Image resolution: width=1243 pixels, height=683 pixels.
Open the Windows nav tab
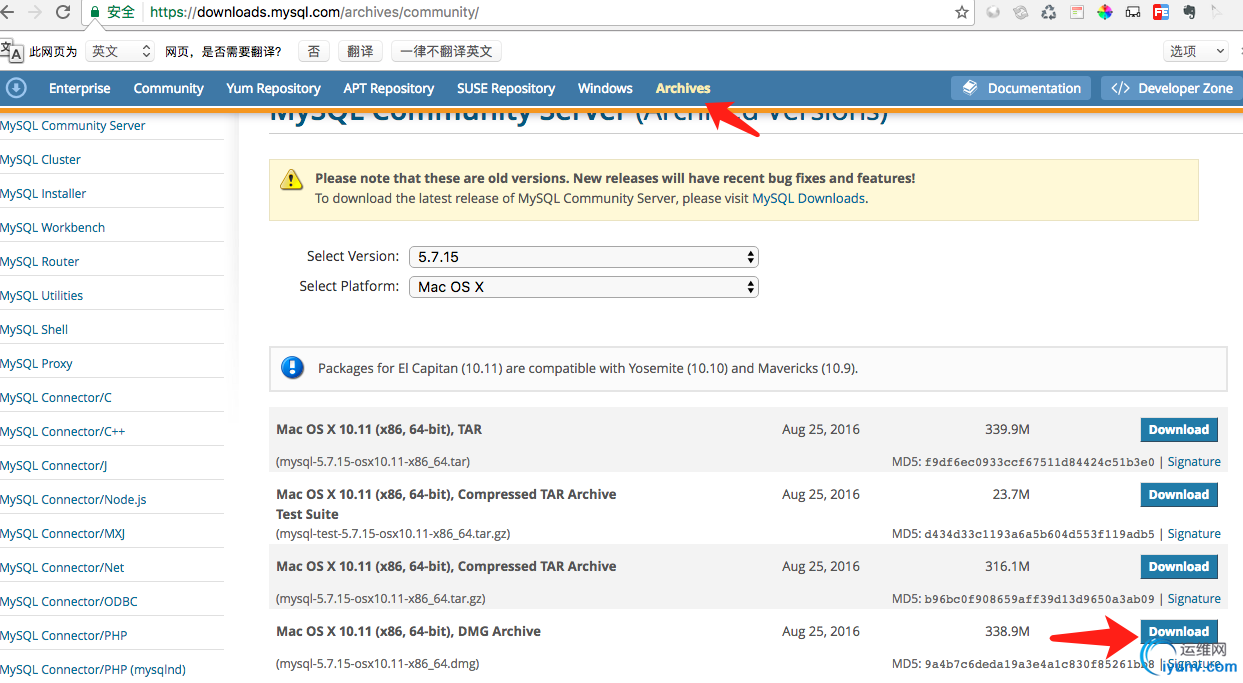coord(605,88)
